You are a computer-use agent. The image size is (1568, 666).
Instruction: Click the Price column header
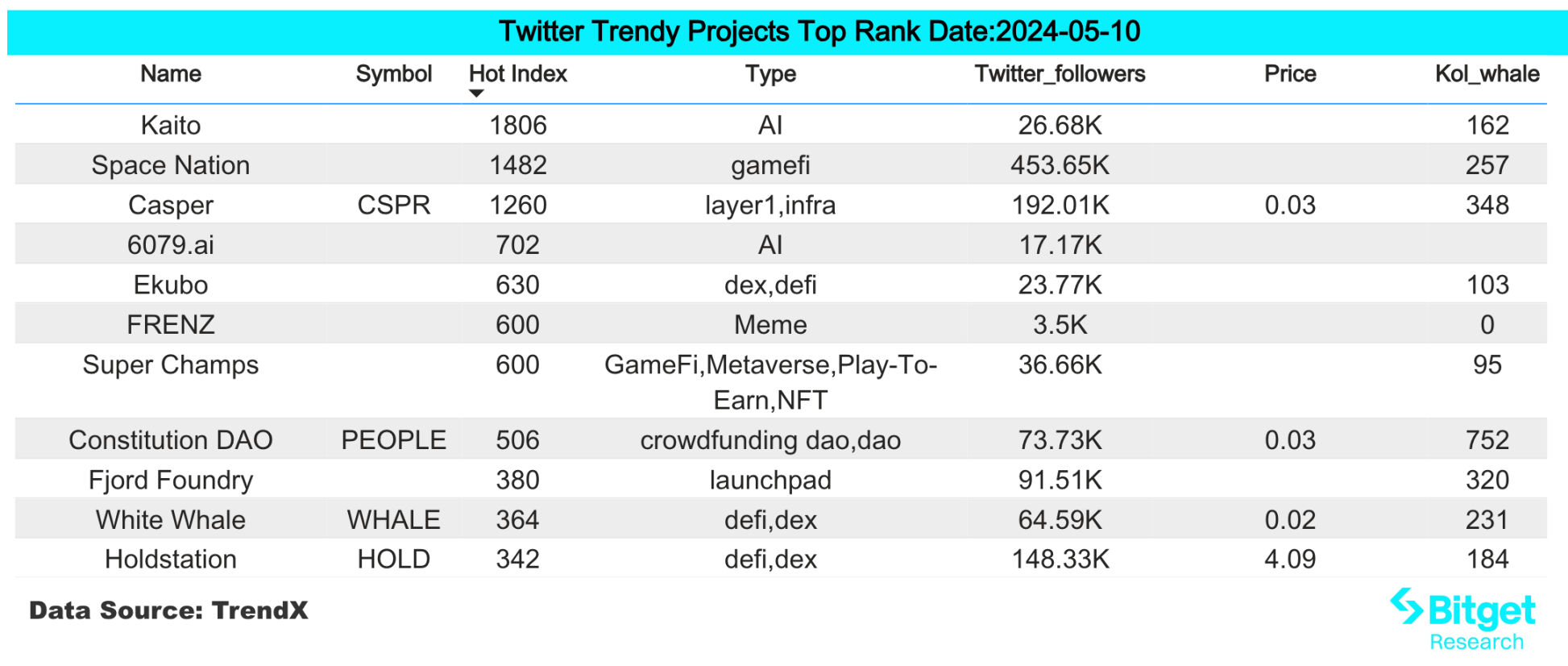coord(1289,74)
